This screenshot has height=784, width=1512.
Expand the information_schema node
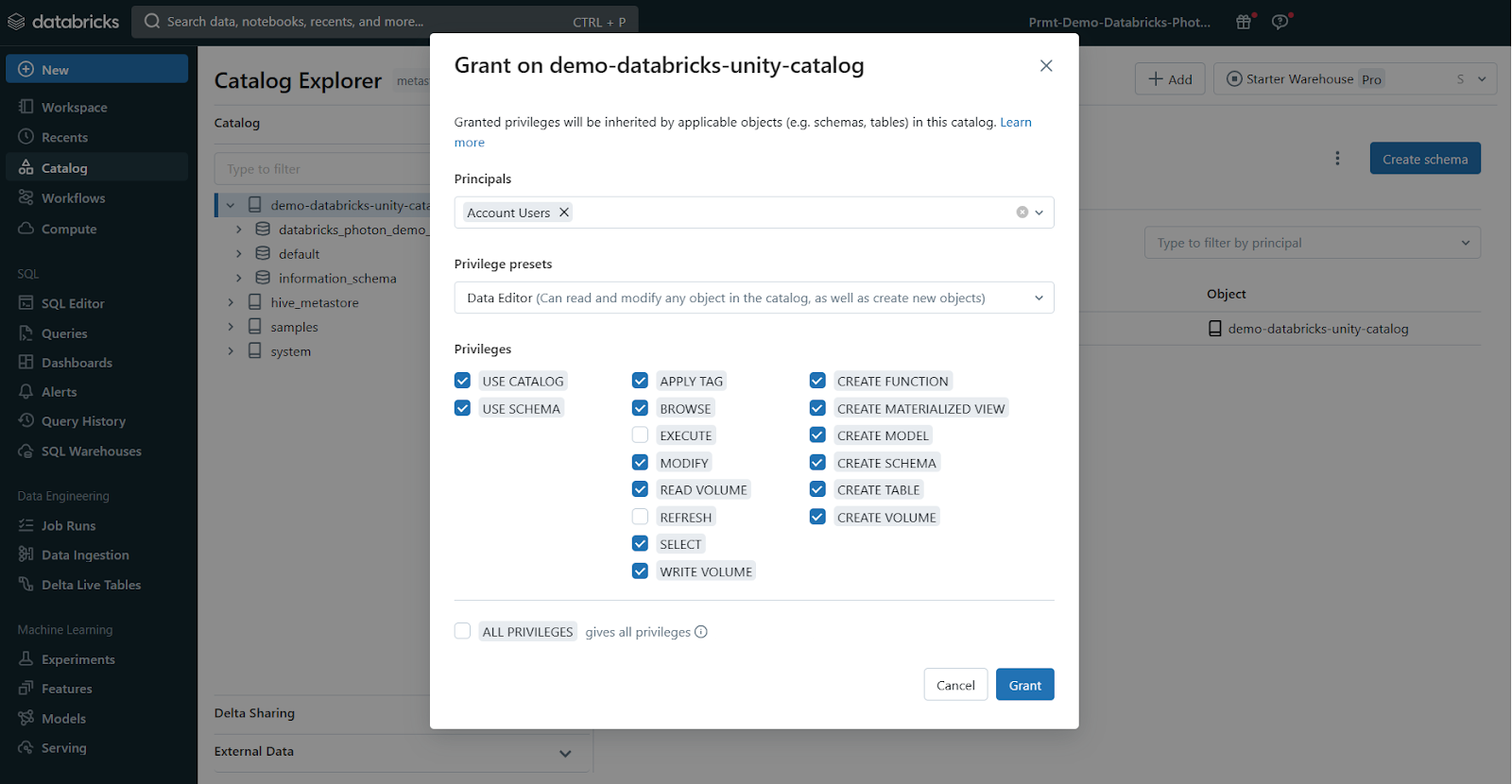pyautogui.click(x=239, y=278)
